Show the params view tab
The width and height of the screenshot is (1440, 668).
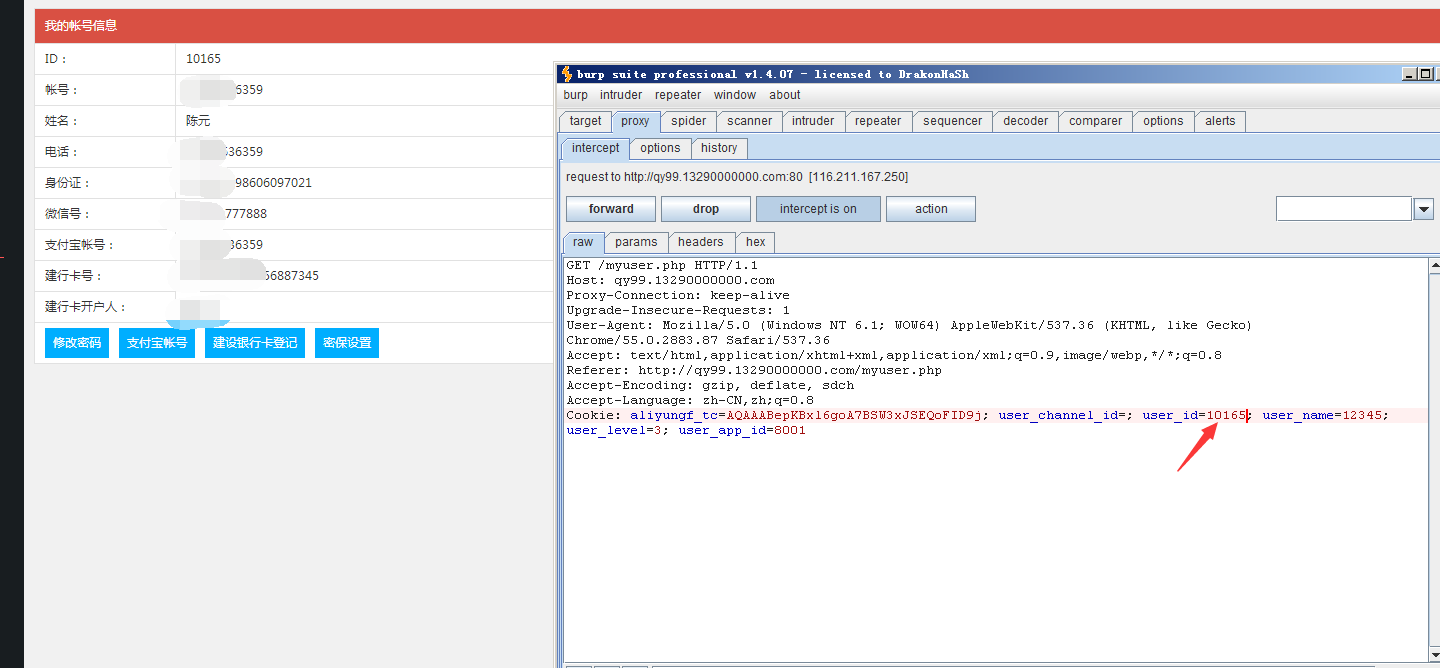click(x=636, y=242)
